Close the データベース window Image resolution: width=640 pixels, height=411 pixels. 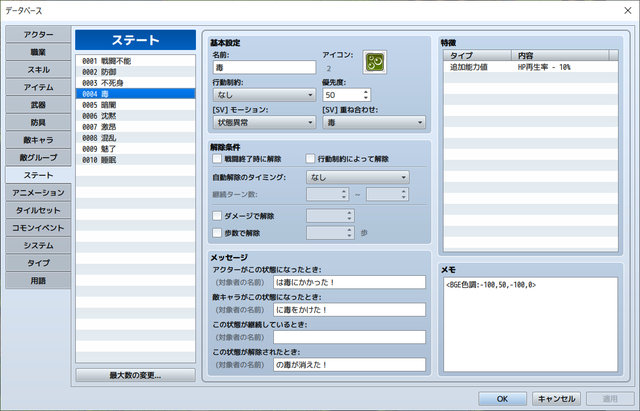[628, 11]
